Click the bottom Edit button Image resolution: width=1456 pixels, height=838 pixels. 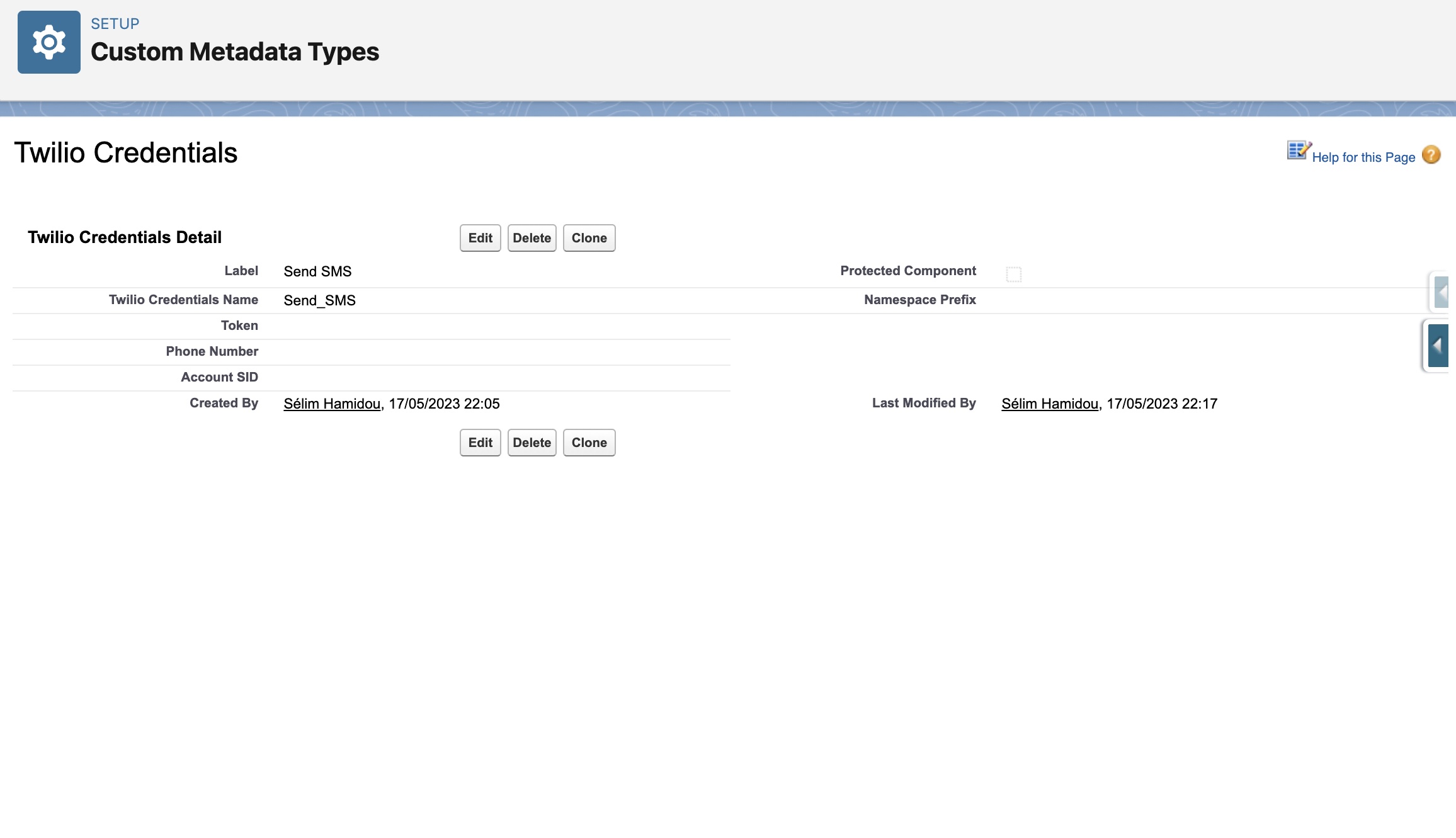481,443
